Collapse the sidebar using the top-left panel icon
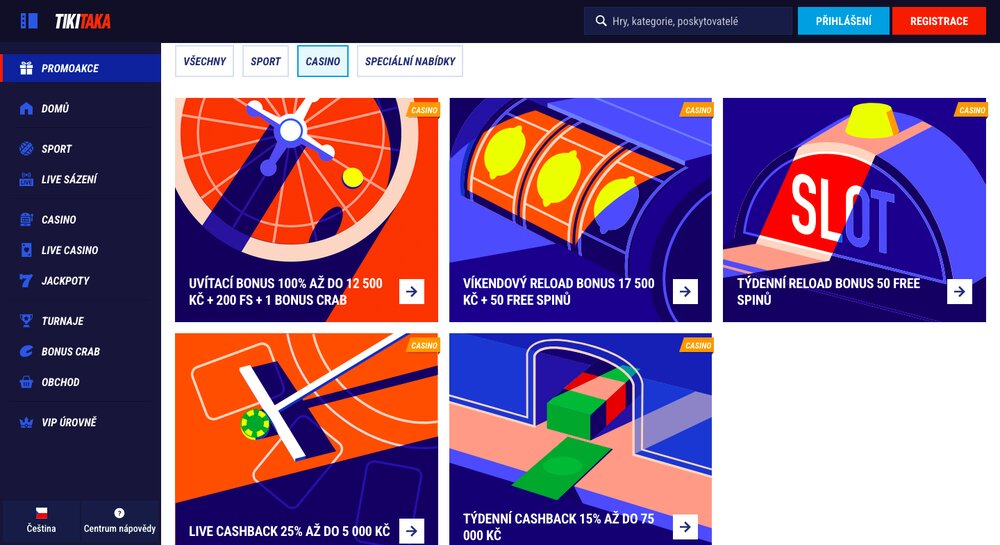 pyautogui.click(x=29, y=21)
